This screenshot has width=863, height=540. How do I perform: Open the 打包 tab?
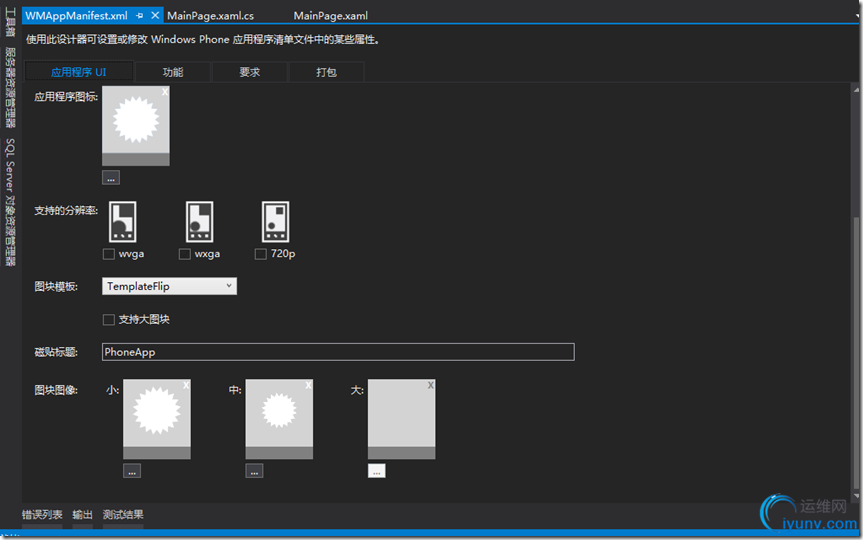(326, 72)
